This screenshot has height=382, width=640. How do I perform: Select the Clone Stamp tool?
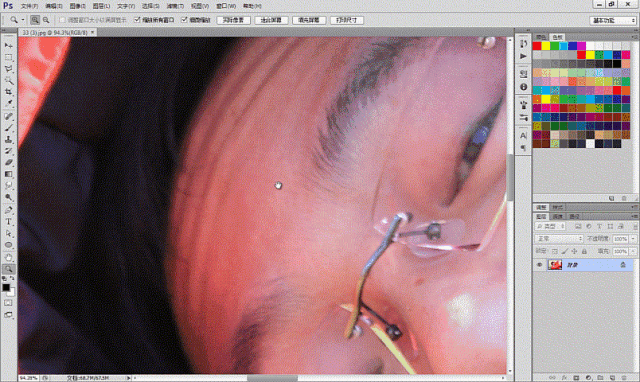(x=9, y=140)
